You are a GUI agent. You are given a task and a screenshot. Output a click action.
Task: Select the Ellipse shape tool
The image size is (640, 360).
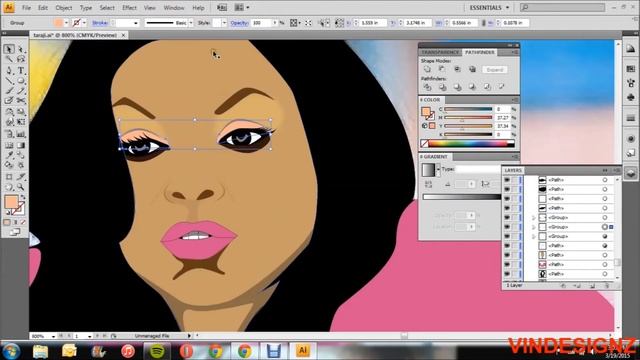click(x=21, y=81)
